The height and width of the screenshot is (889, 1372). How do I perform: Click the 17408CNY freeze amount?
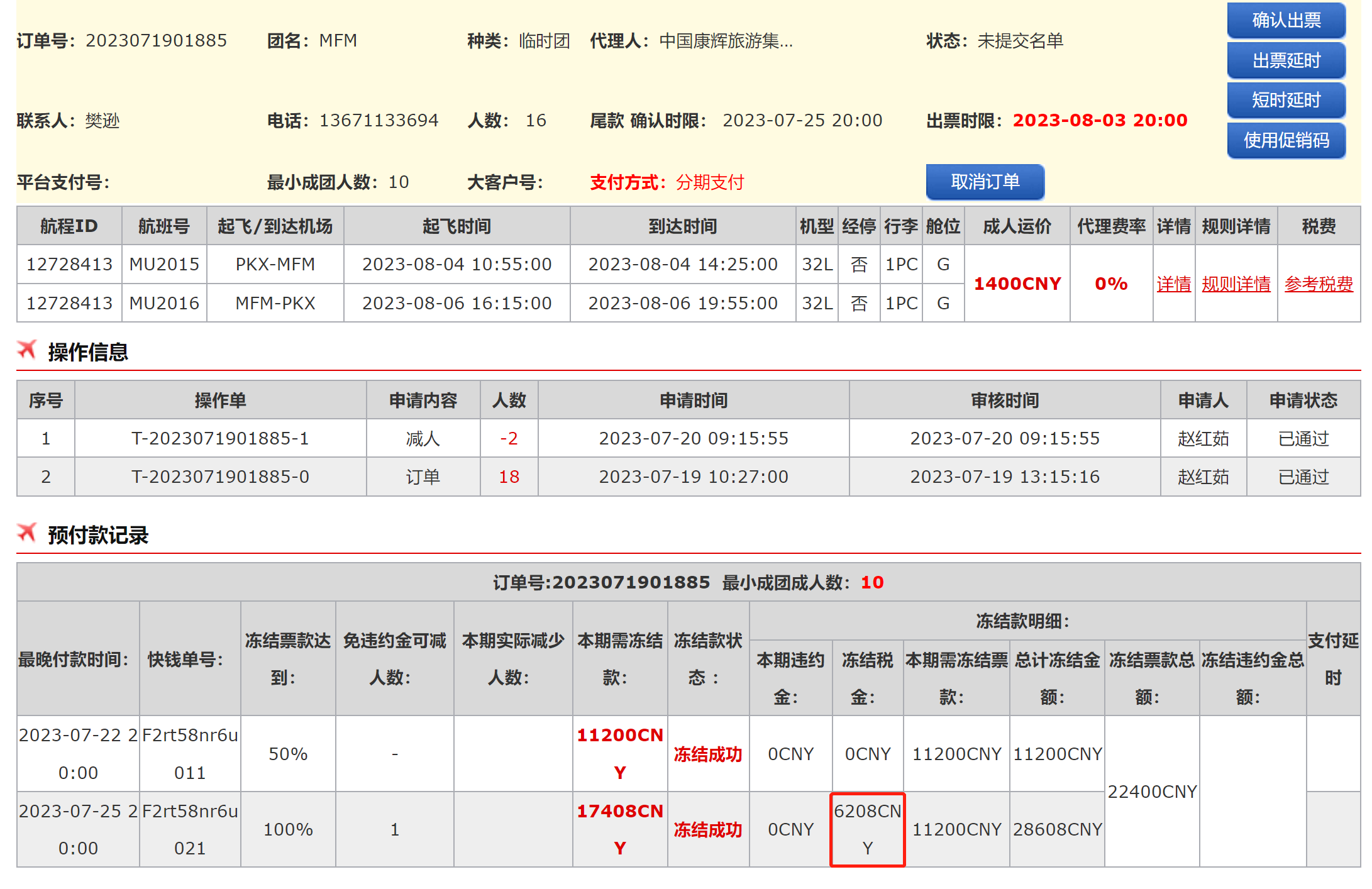[x=620, y=829]
